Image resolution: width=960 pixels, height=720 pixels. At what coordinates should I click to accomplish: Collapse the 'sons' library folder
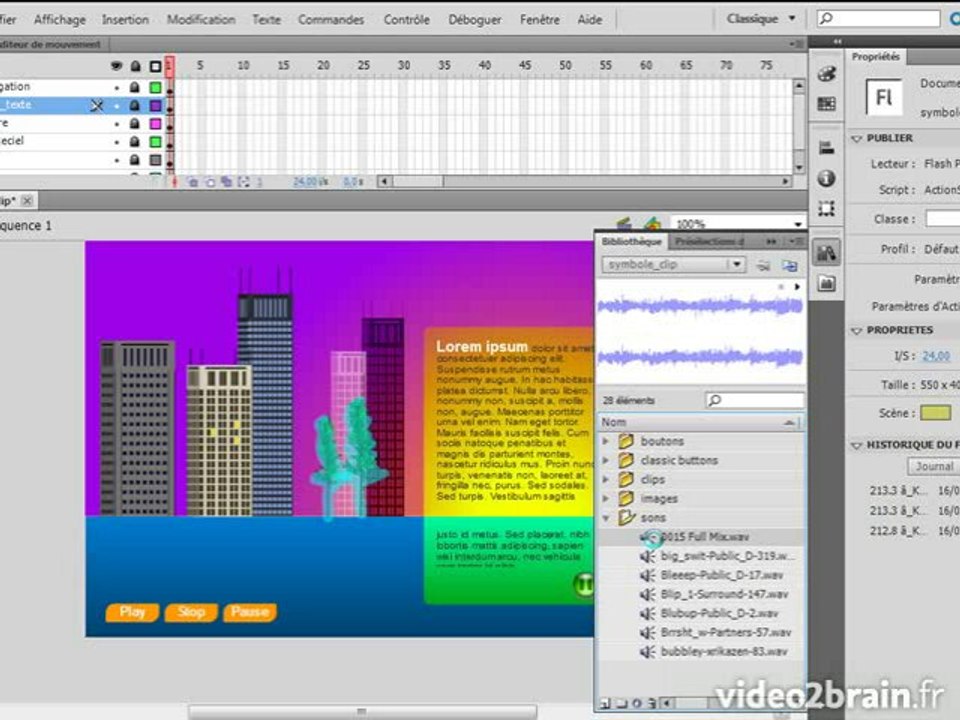coord(606,518)
